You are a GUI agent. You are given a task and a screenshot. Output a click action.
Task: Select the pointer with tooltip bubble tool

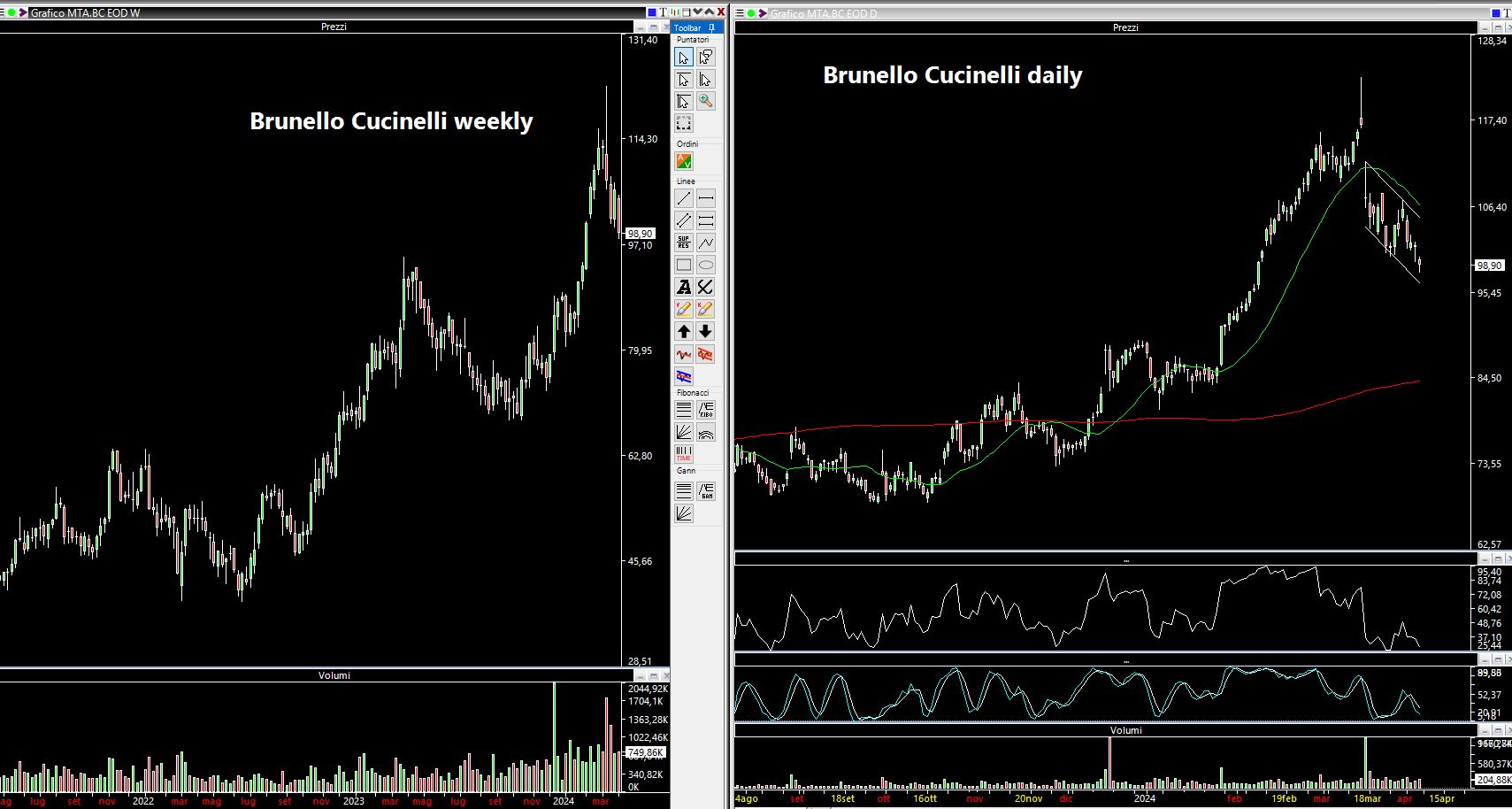point(706,58)
